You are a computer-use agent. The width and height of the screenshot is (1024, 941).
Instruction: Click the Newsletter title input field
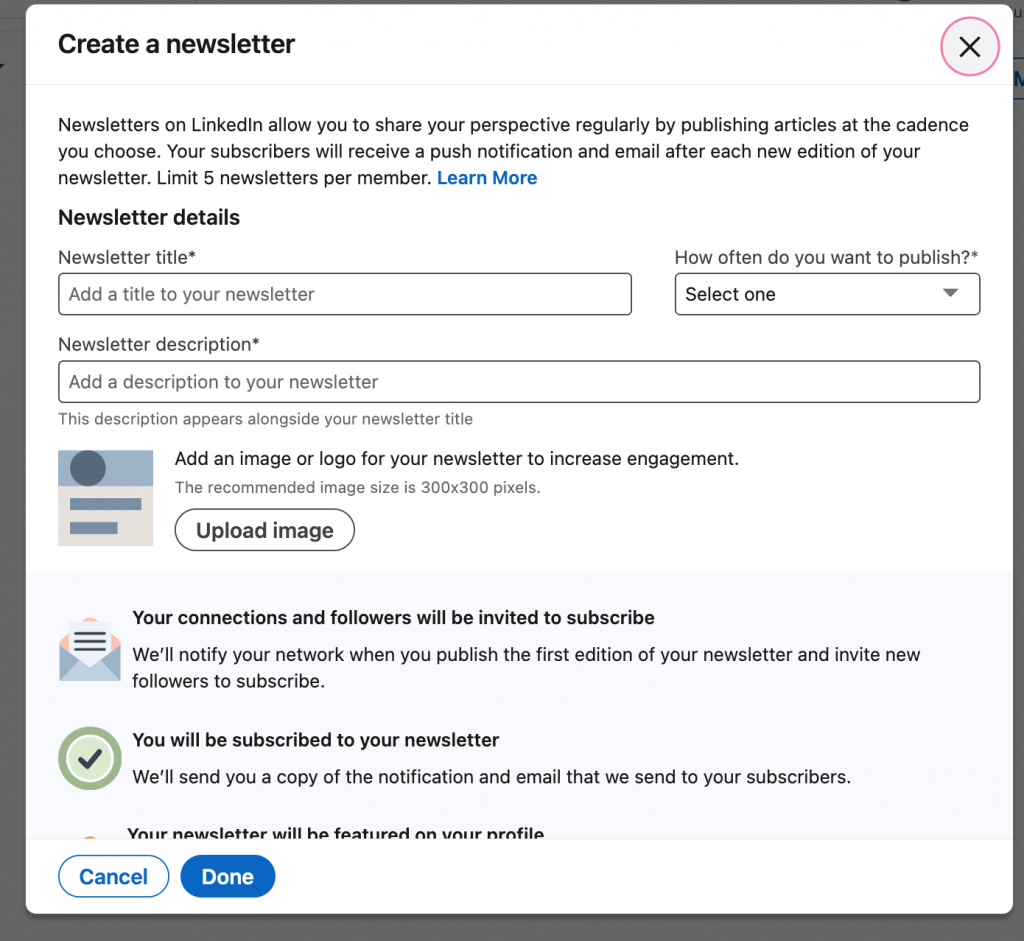(345, 294)
